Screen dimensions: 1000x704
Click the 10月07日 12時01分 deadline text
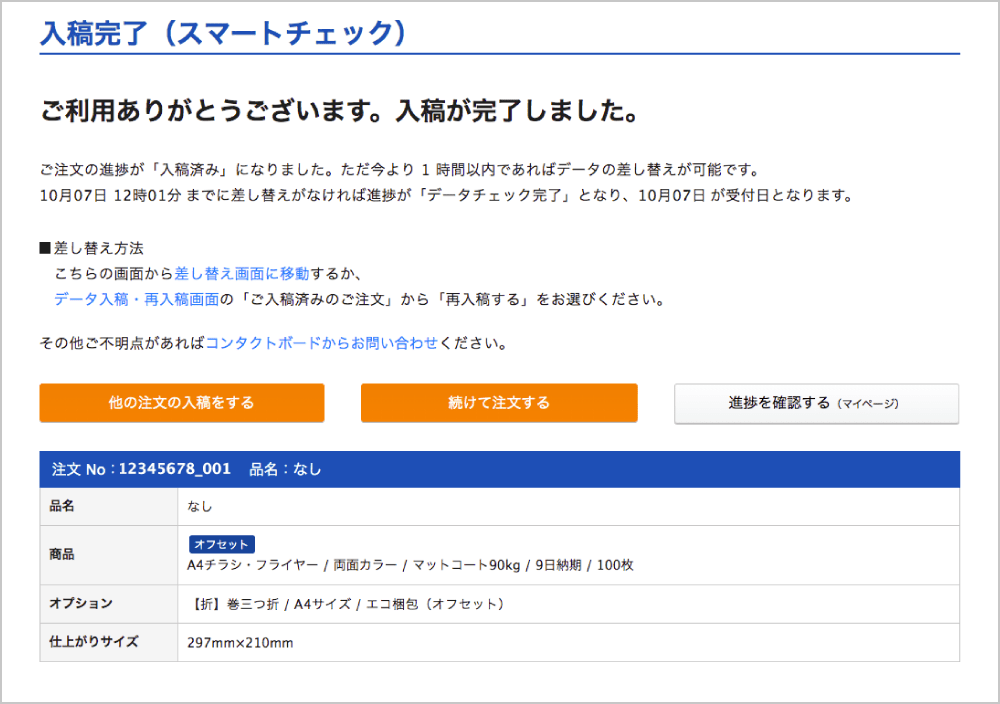(110, 195)
